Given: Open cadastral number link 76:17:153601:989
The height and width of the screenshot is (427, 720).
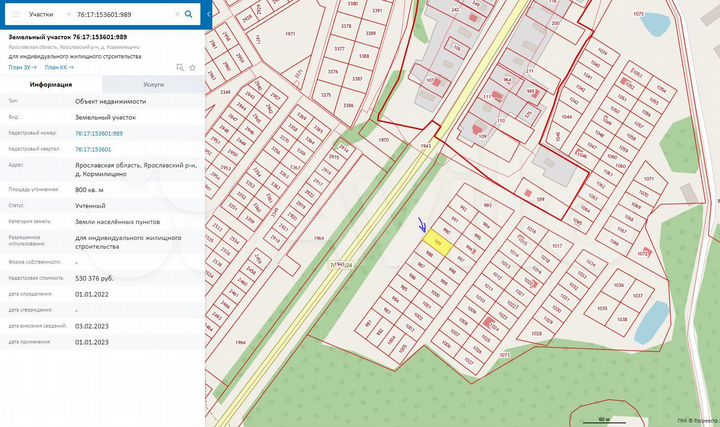Looking at the screenshot, I should [99, 133].
